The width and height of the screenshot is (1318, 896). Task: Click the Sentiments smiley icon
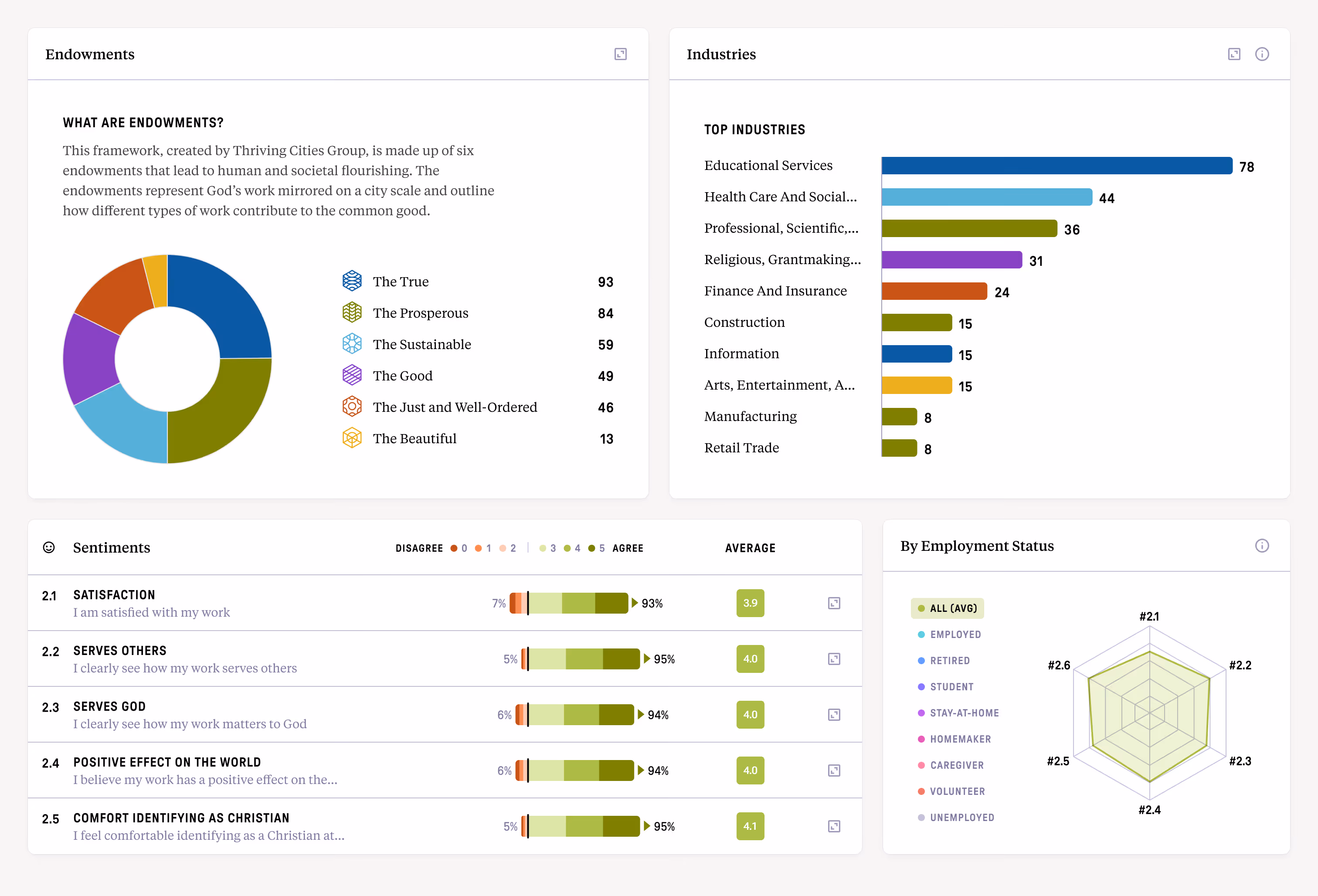49,547
